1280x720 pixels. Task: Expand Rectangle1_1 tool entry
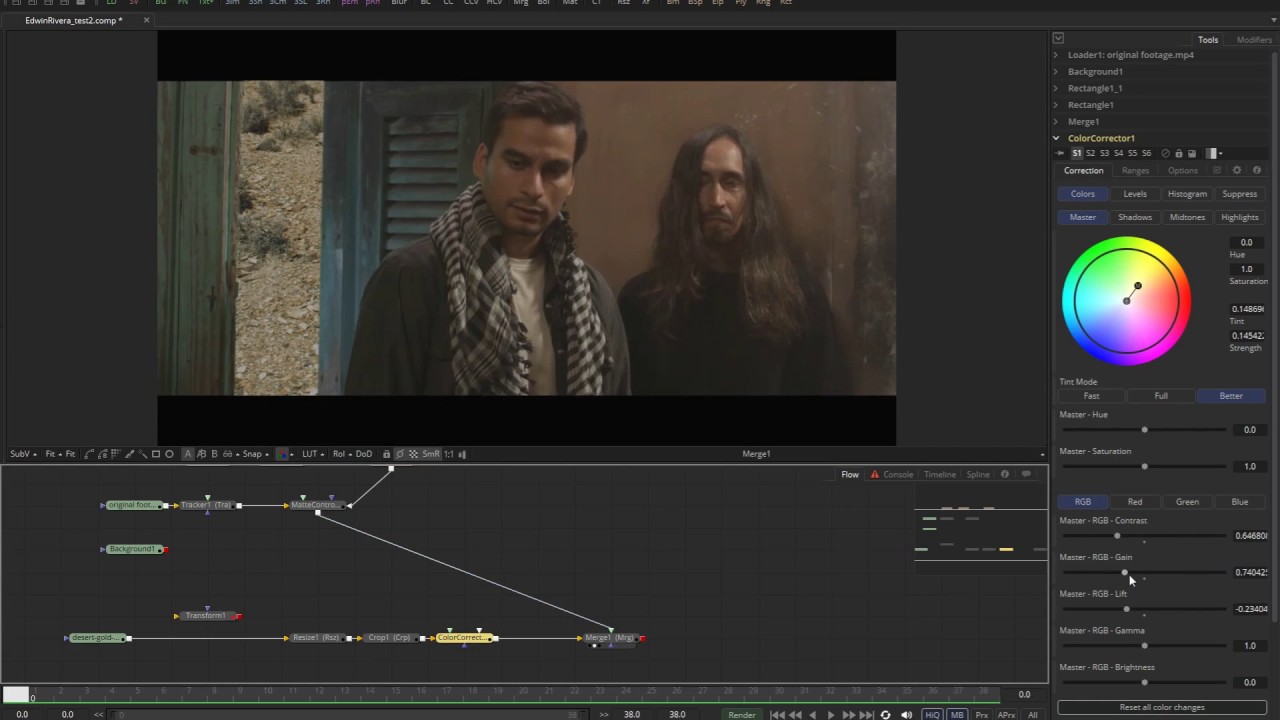[x=1056, y=88]
